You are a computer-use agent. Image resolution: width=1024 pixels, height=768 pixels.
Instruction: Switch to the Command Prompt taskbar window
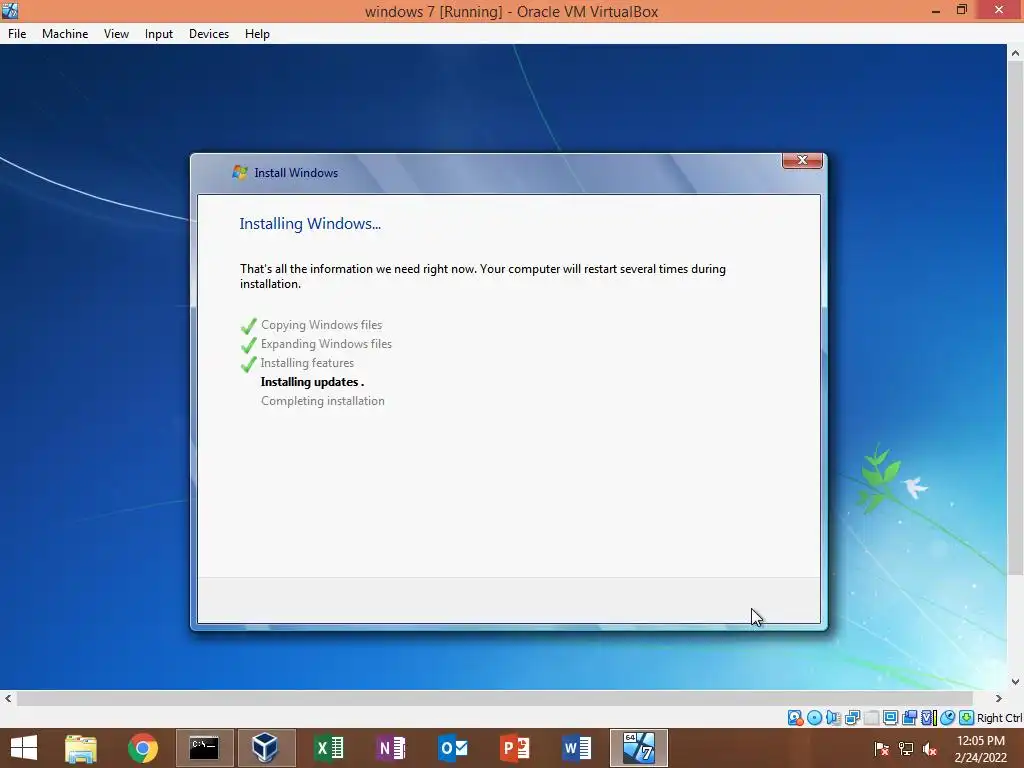pyautogui.click(x=204, y=748)
